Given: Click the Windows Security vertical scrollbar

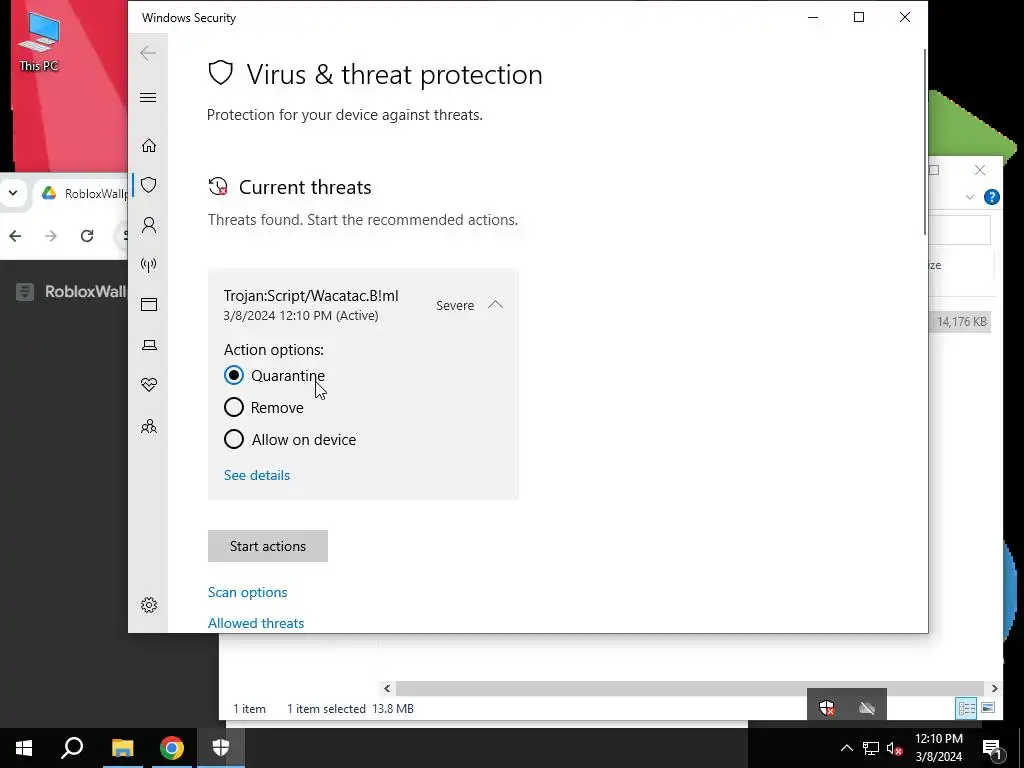Looking at the screenshot, I should pos(925,142).
